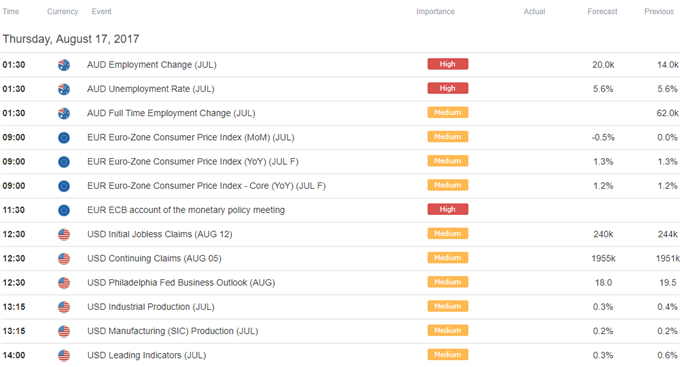The height and width of the screenshot is (367, 680).
Task: Open USD Leading Indicators (JUL) event
Action: 147,356
